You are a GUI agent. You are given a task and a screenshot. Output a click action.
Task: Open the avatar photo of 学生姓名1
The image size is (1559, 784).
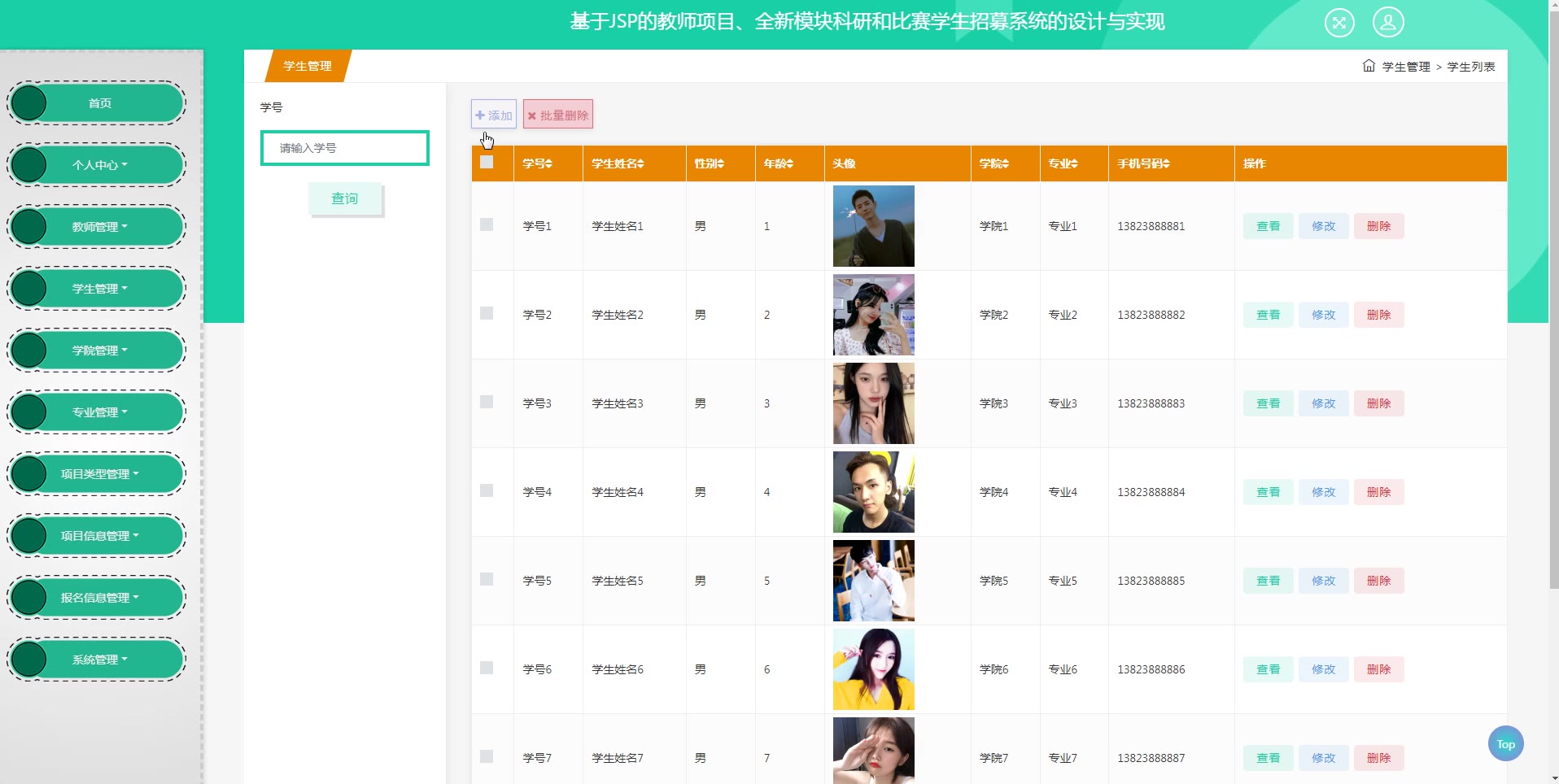pos(874,226)
